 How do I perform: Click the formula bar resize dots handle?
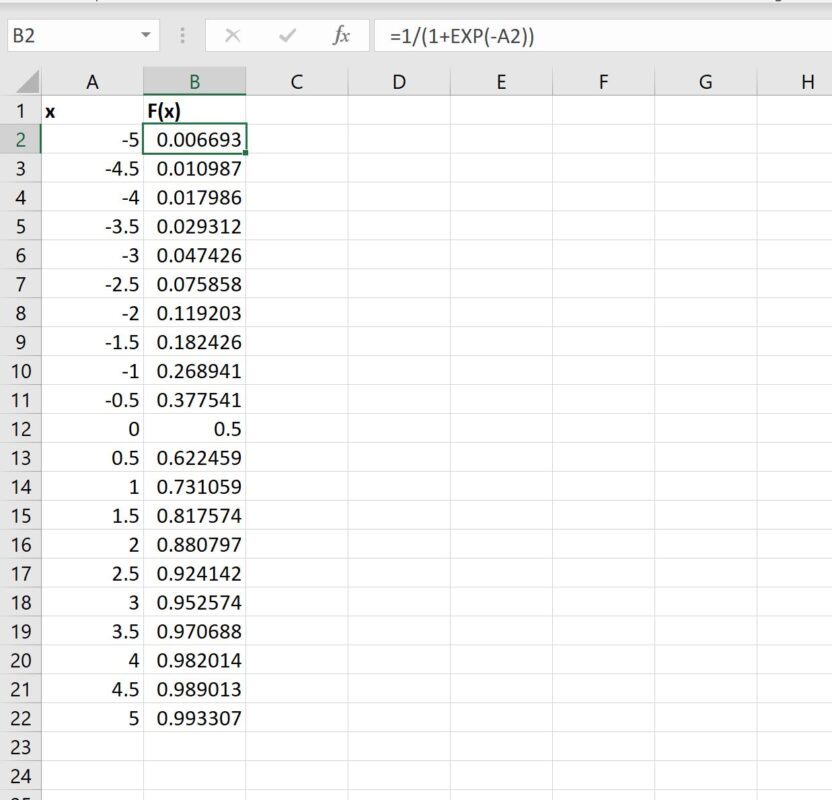[182, 36]
